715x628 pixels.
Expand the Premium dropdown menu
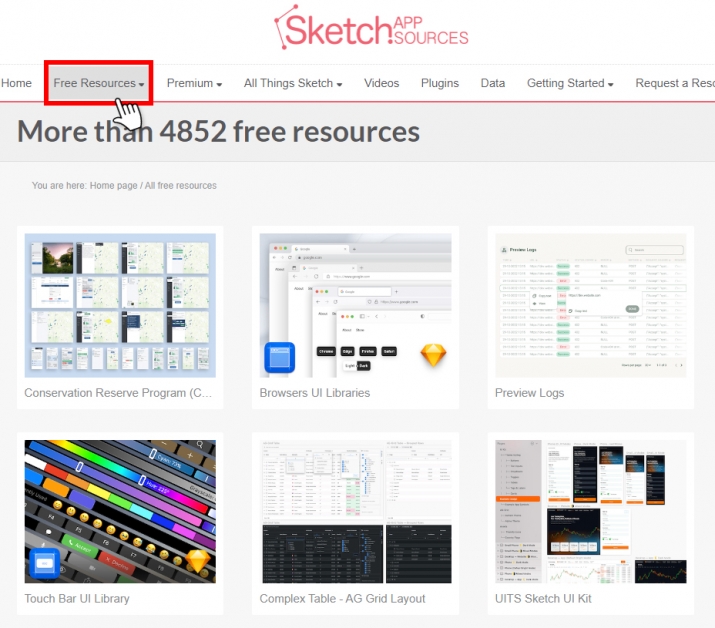click(194, 83)
